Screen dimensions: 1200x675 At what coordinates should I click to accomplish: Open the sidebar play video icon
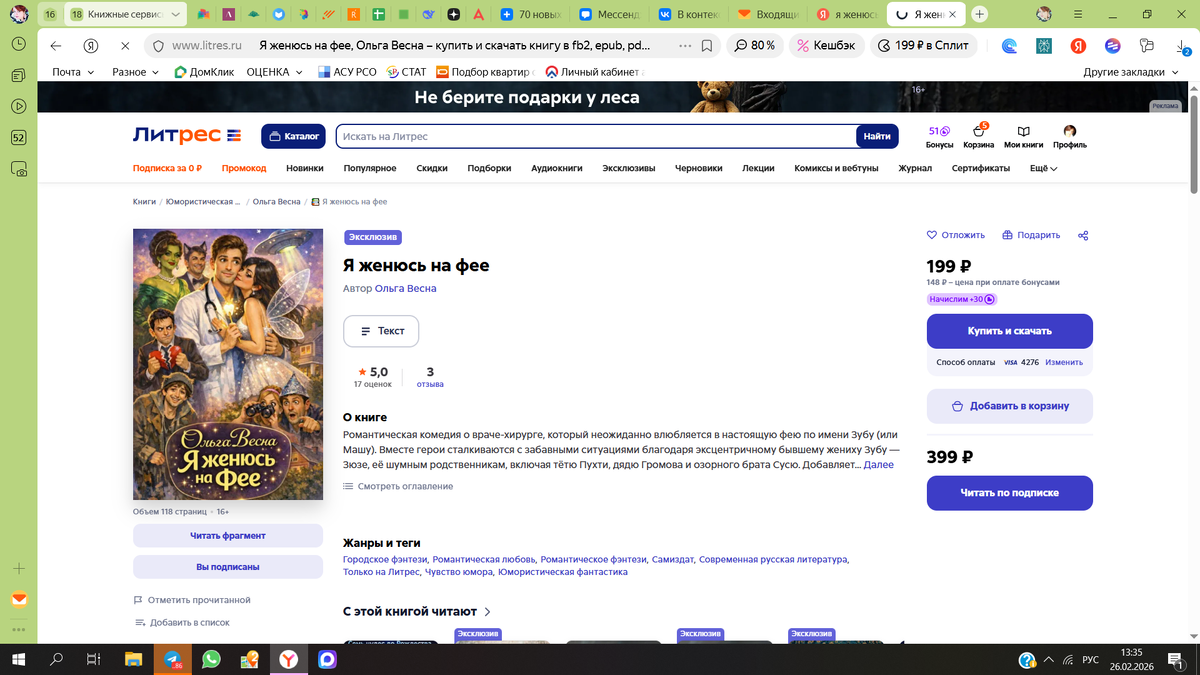coord(19,106)
